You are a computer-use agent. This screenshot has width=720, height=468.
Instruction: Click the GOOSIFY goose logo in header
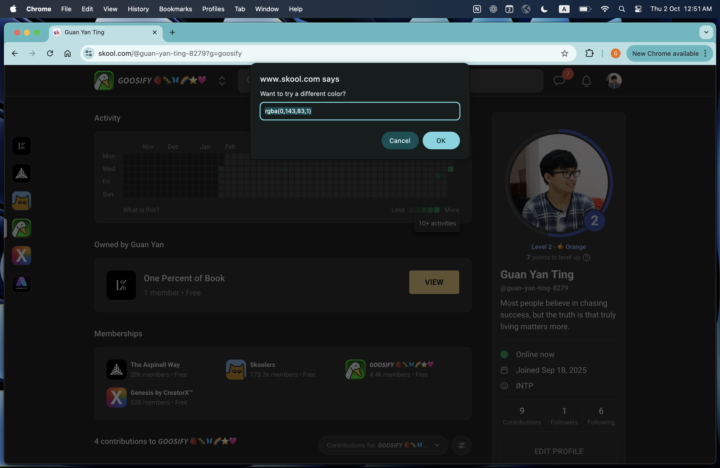pos(104,81)
